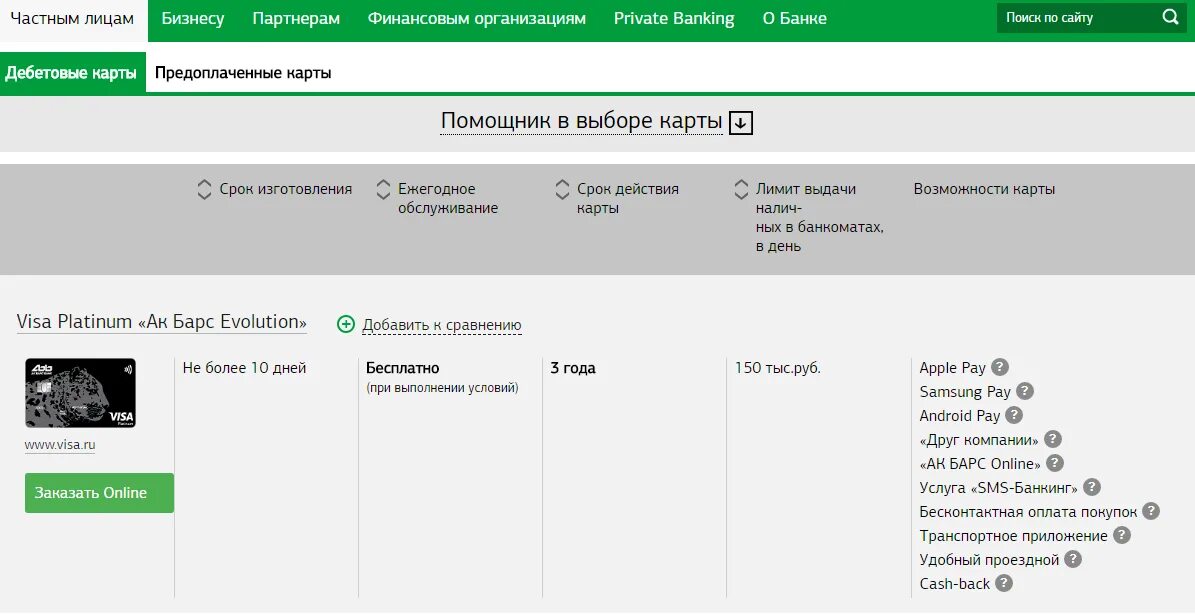
Task: Click the 150 тыс.руб. limit value
Action: click(777, 368)
